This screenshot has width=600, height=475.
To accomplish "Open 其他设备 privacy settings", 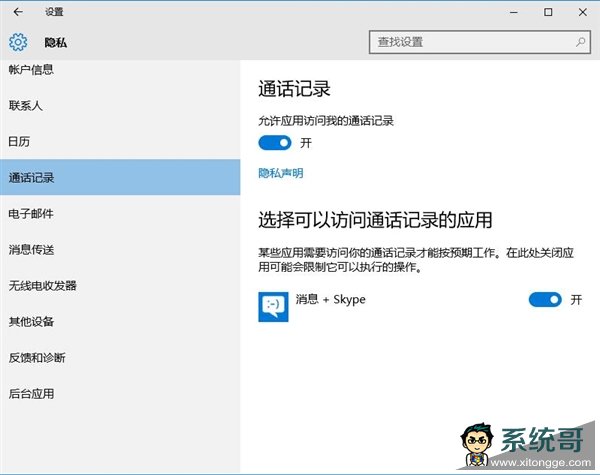I will (120, 322).
